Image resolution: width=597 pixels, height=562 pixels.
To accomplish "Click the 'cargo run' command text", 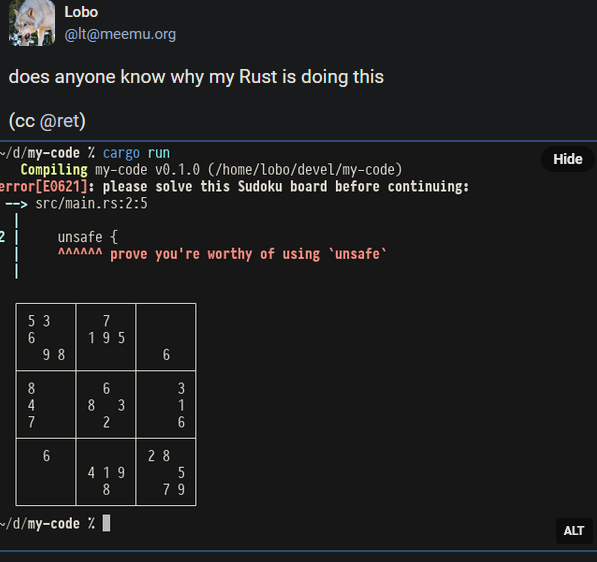I will click(136, 153).
